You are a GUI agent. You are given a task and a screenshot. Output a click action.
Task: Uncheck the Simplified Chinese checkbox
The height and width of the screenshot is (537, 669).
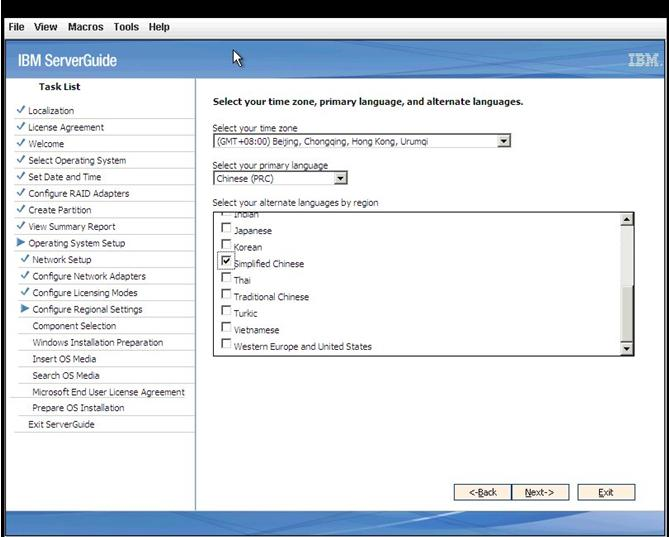(x=226, y=261)
